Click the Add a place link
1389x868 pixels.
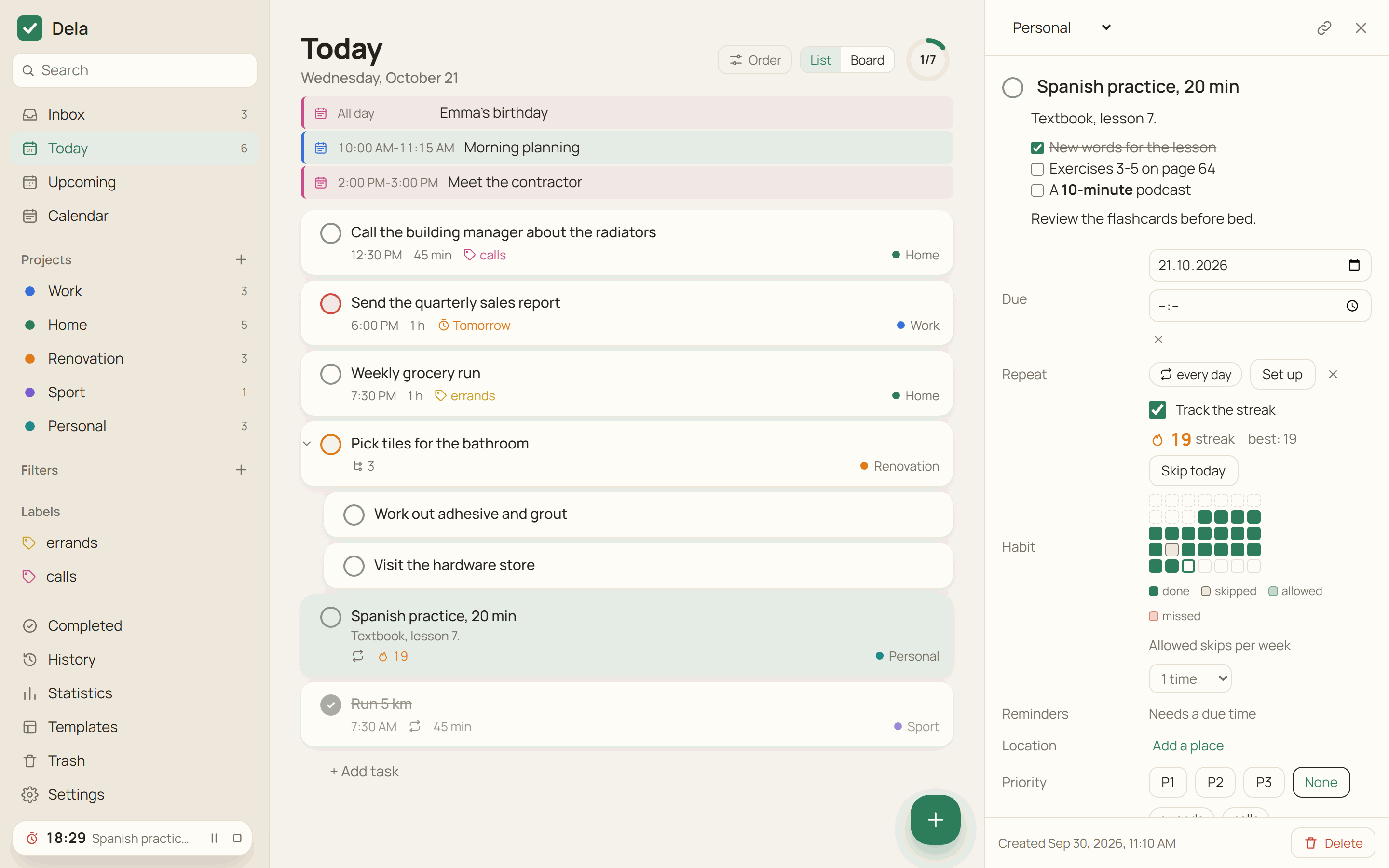(x=1187, y=746)
